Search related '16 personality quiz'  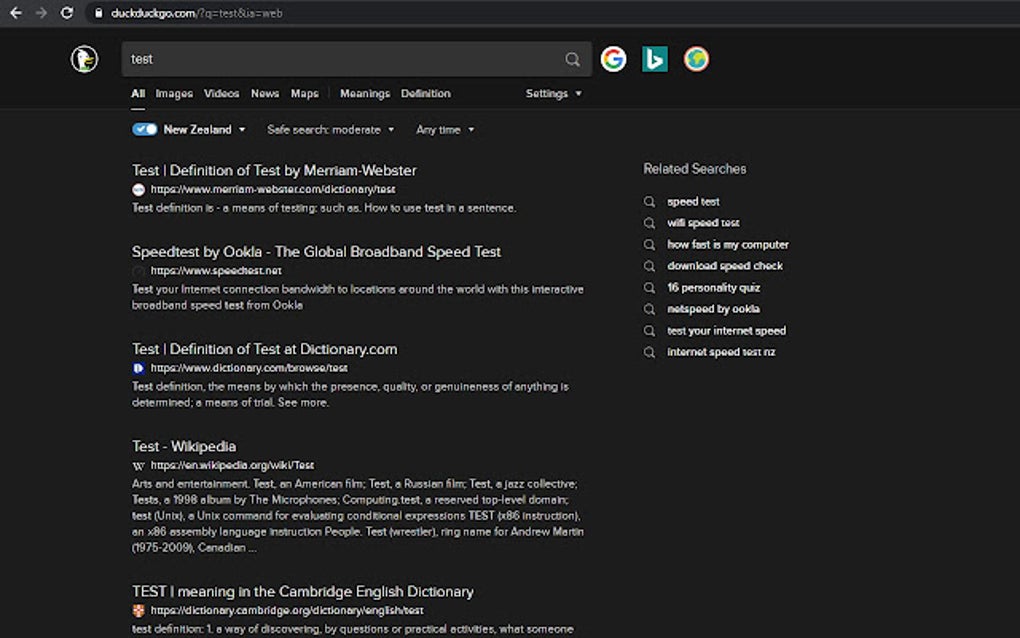point(713,287)
